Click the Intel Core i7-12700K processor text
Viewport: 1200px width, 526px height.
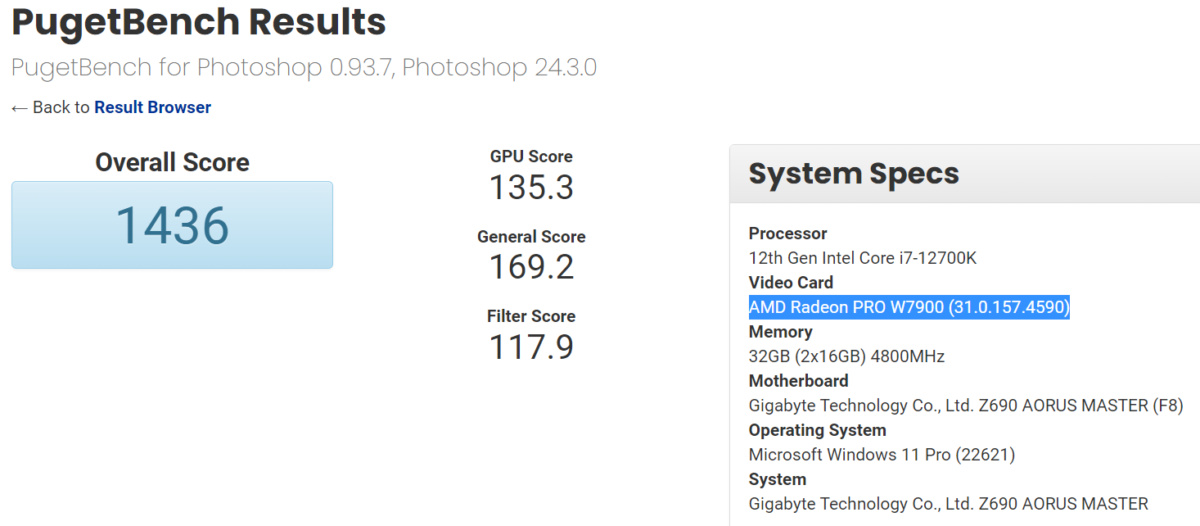862,258
